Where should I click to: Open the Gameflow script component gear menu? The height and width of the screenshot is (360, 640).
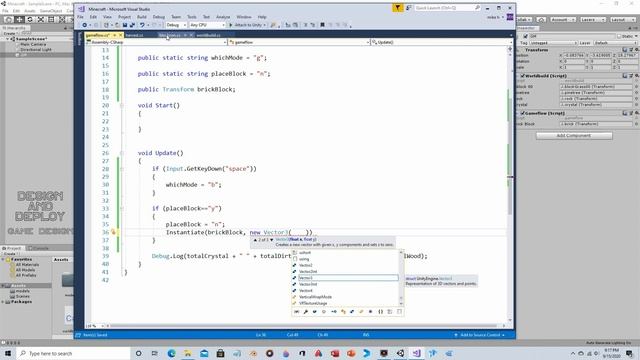click(x=636, y=113)
